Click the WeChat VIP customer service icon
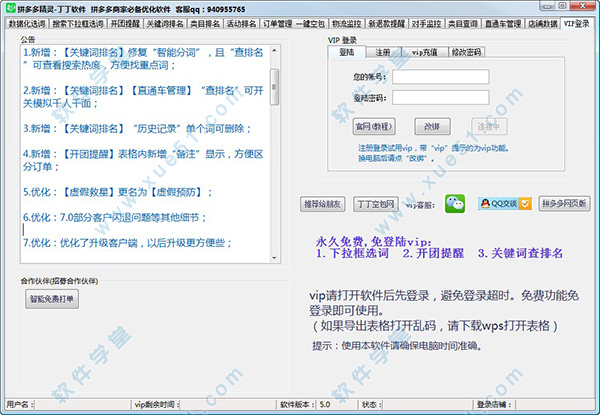600x415 pixels. [x=455, y=203]
